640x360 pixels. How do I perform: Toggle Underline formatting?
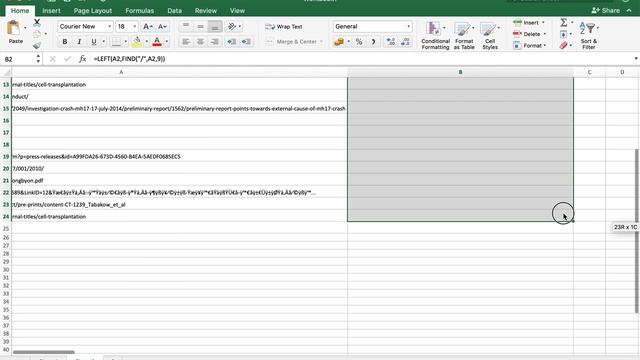[94, 42]
